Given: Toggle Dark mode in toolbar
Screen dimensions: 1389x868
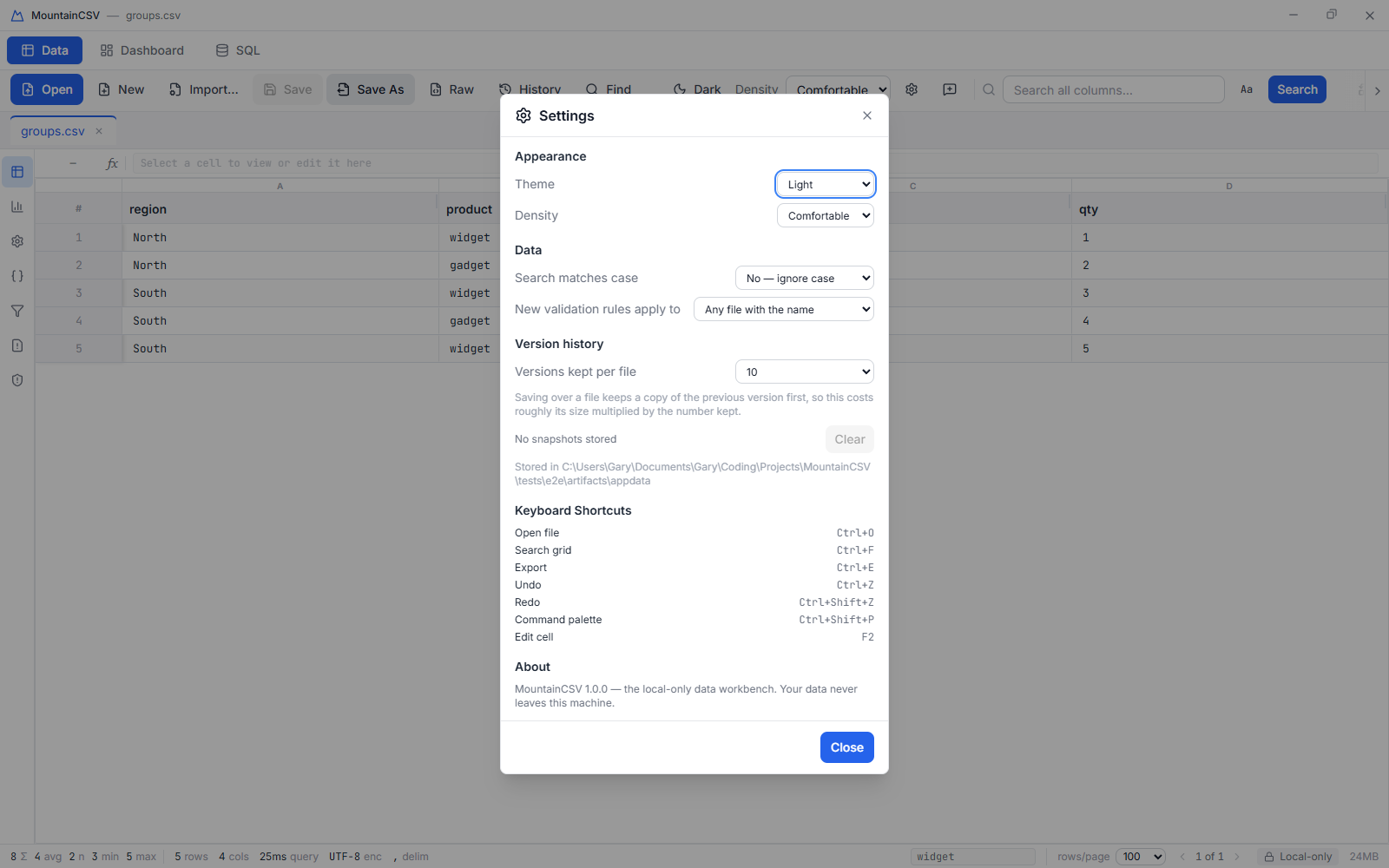Looking at the screenshot, I should pyautogui.click(x=697, y=89).
